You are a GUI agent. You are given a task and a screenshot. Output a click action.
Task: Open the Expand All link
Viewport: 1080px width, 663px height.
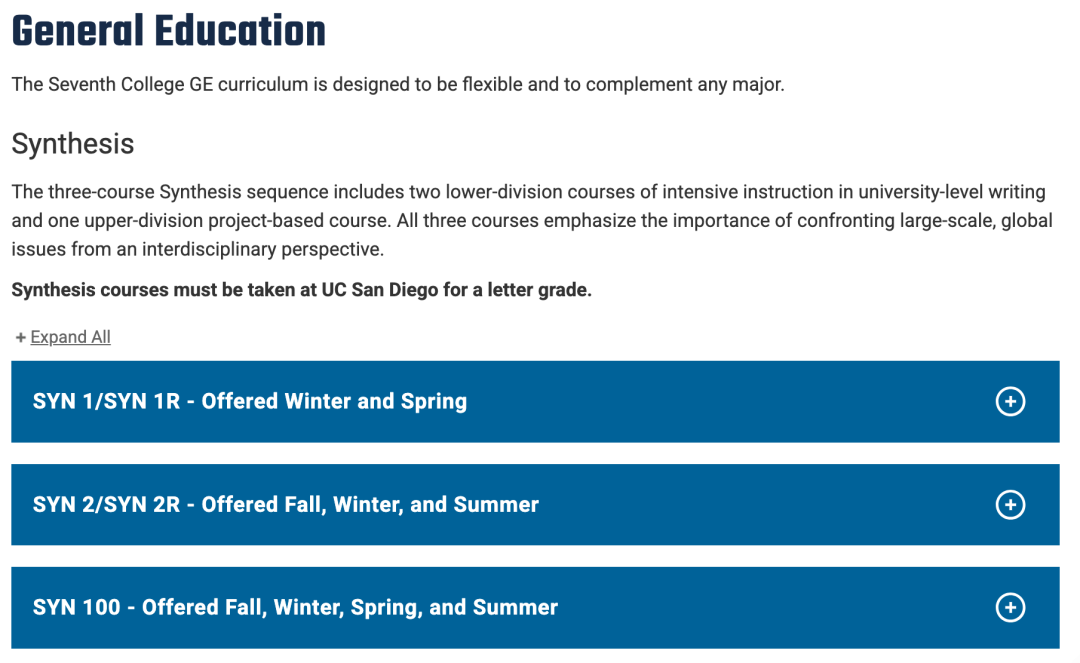click(x=70, y=338)
